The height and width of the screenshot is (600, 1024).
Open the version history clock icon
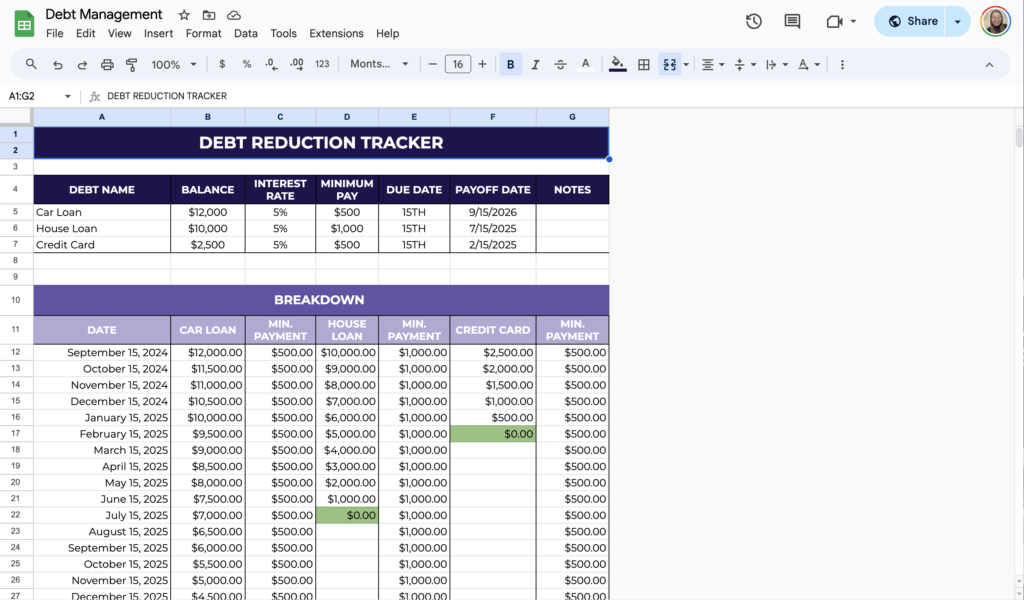coord(754,21)
